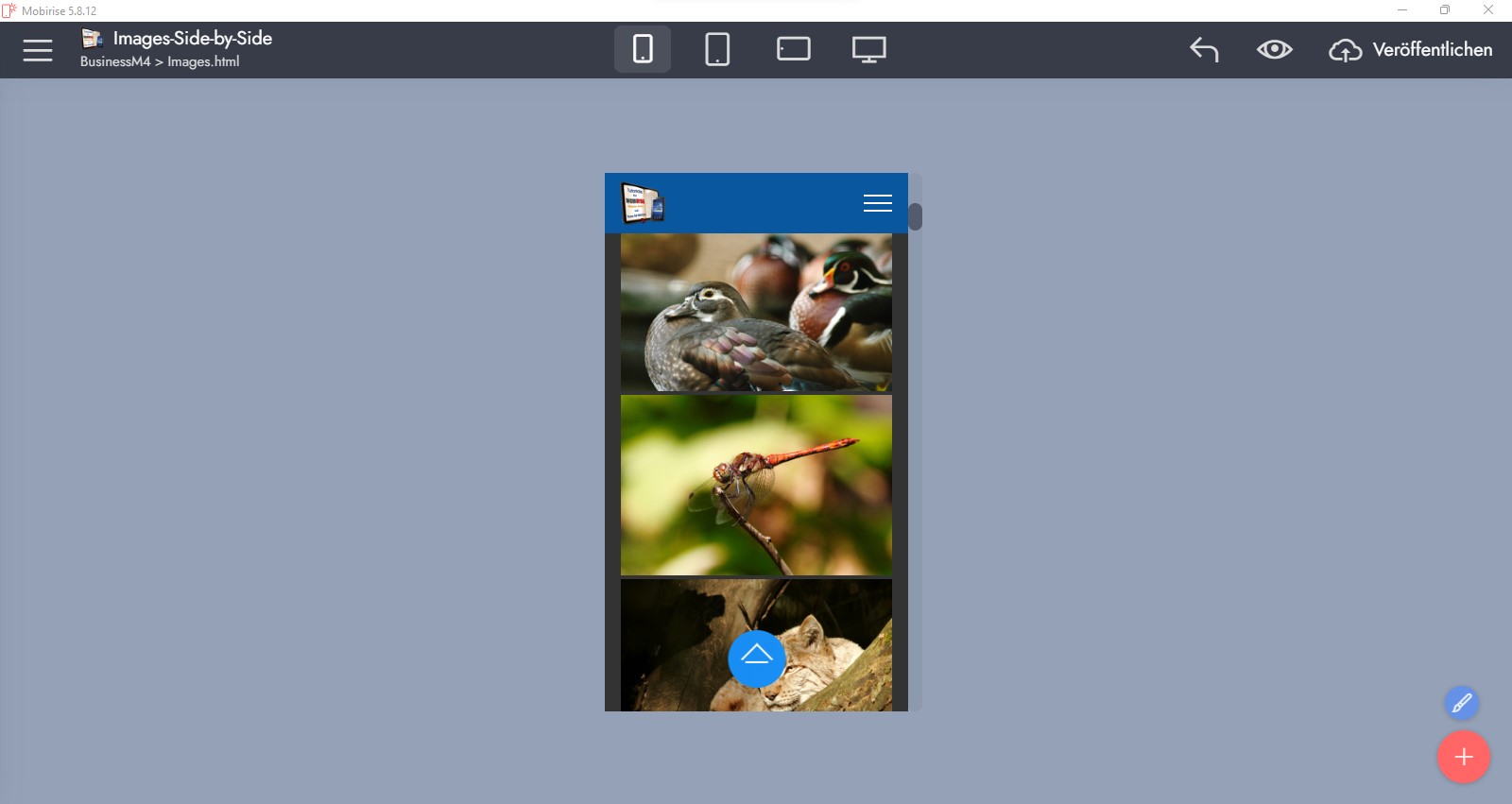Click the site logo in the navbar
Screen dimensions: 1512x804
[x=643, y=203]
